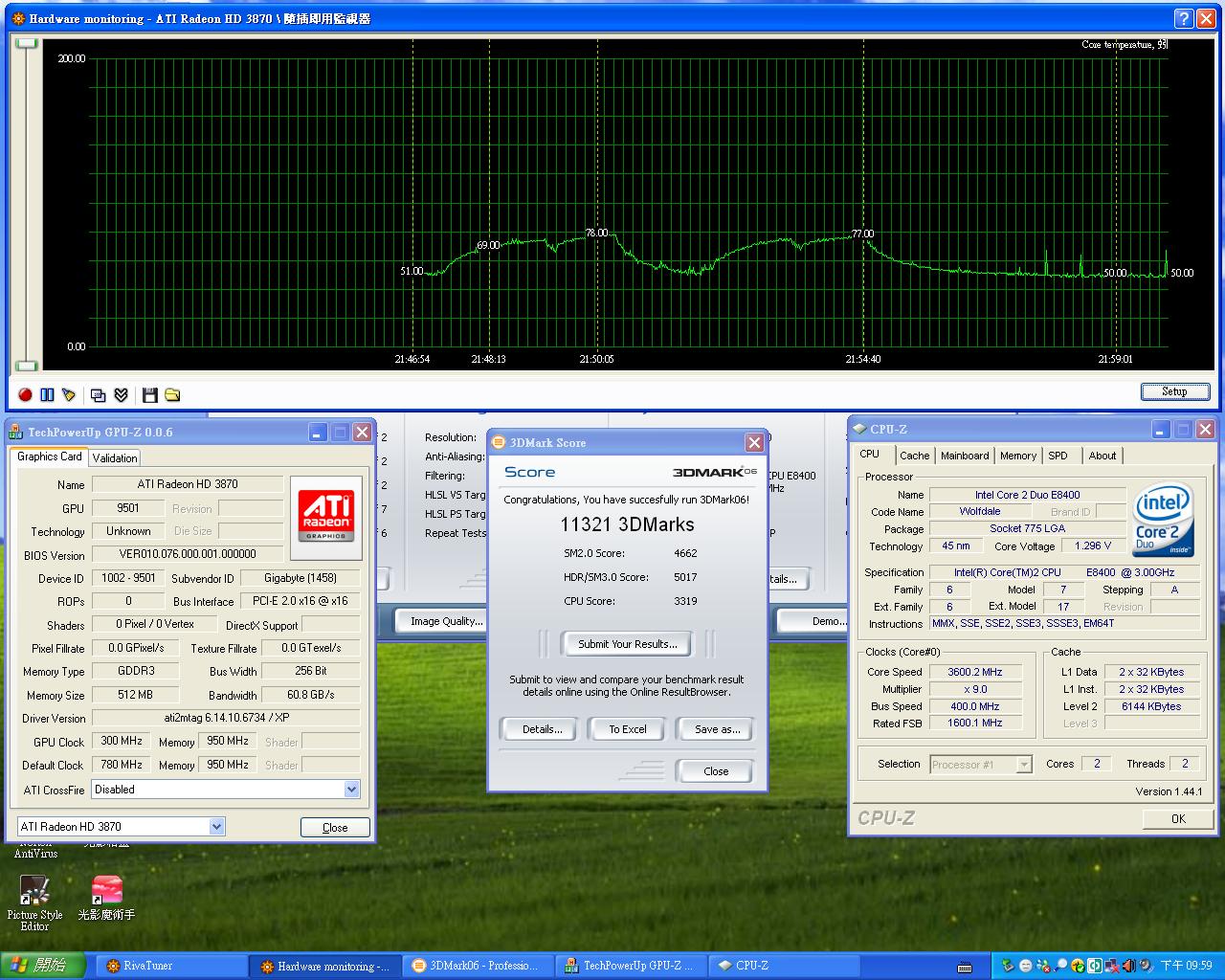Open a log file with folder icon
Image resolution: width=1225 pixels, height=980 pixels.
coord(172,394)
